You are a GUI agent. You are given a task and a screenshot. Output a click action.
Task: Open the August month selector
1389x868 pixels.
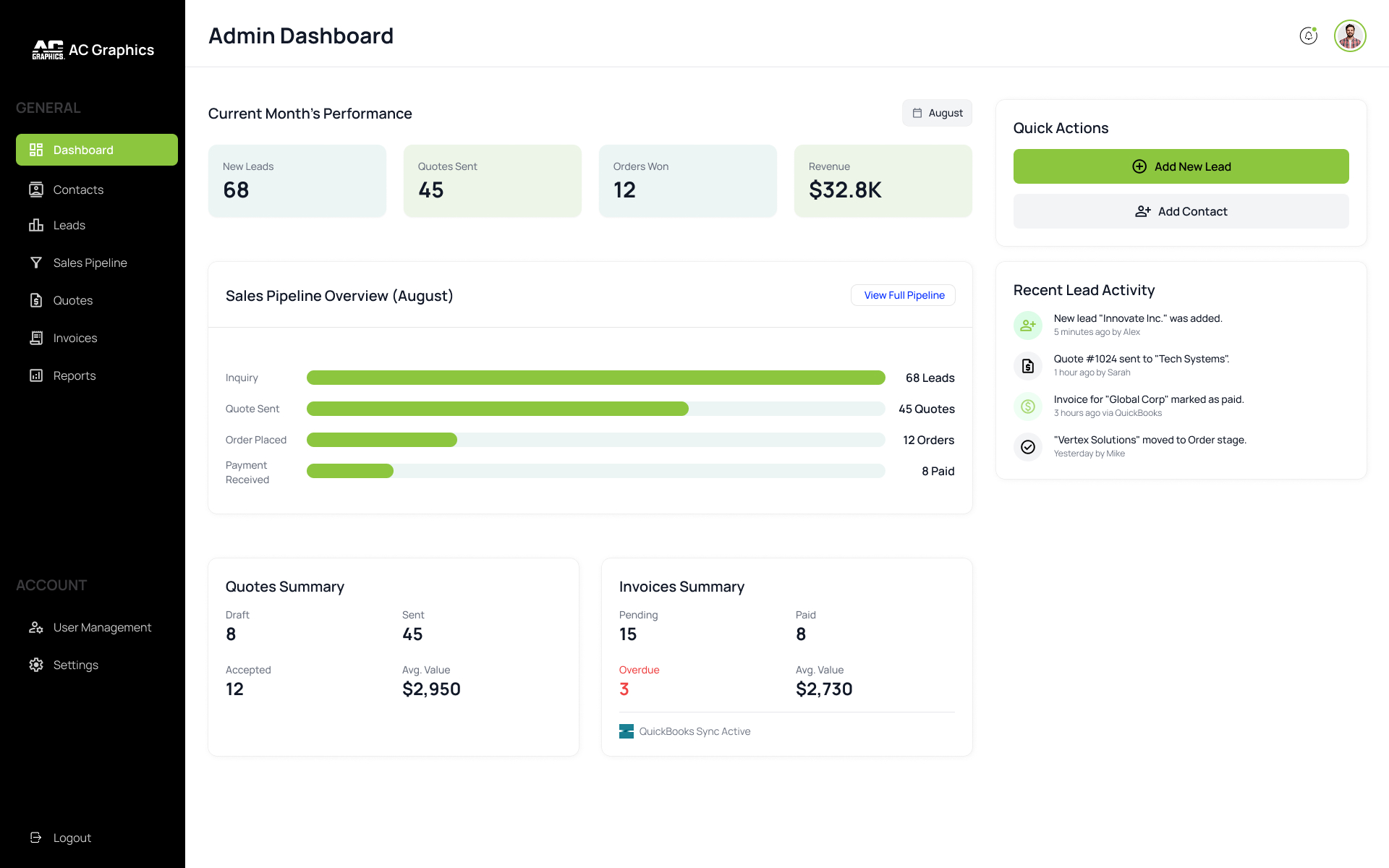point(937,113)
